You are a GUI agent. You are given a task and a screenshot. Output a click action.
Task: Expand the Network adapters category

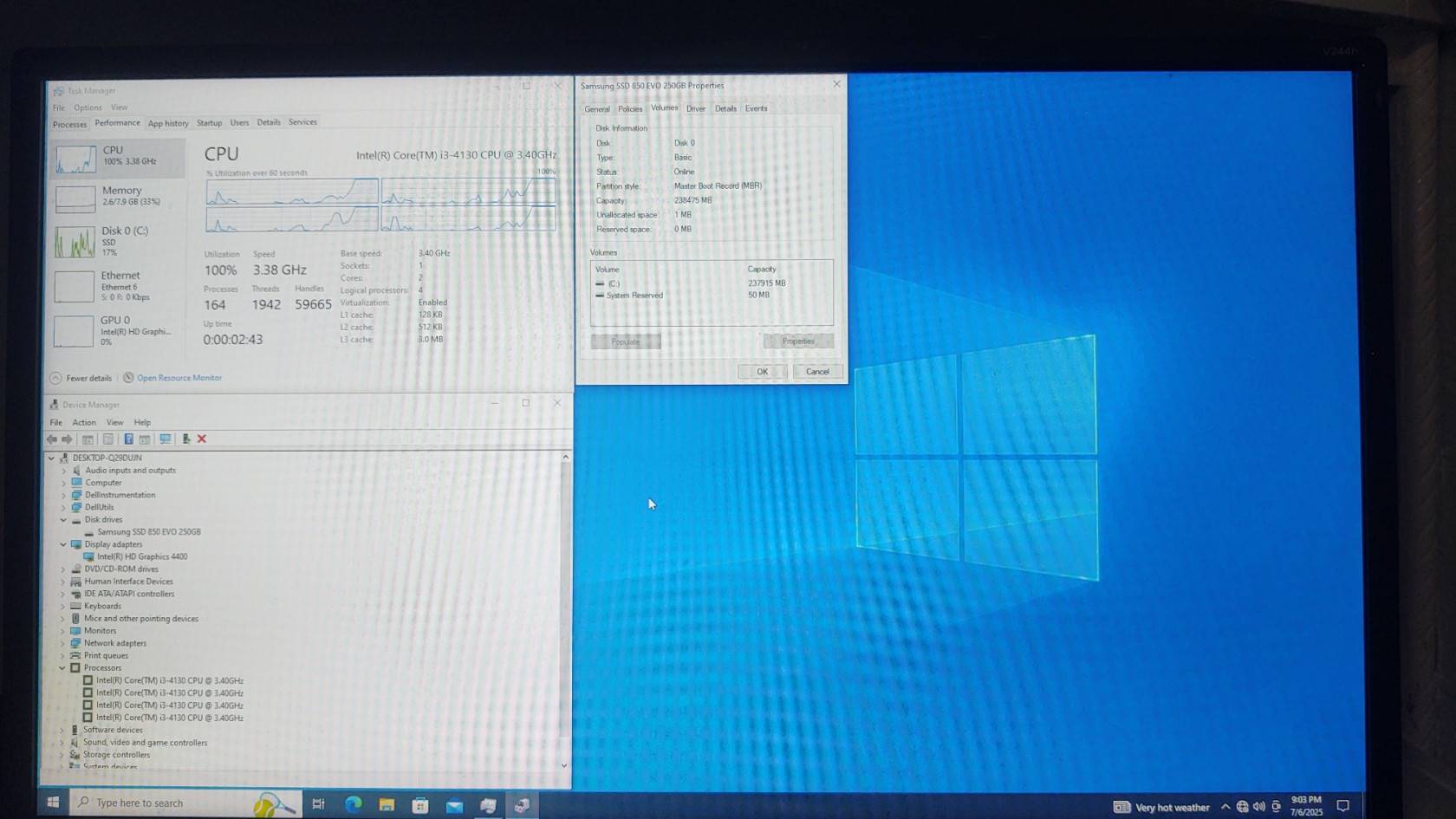63,643
